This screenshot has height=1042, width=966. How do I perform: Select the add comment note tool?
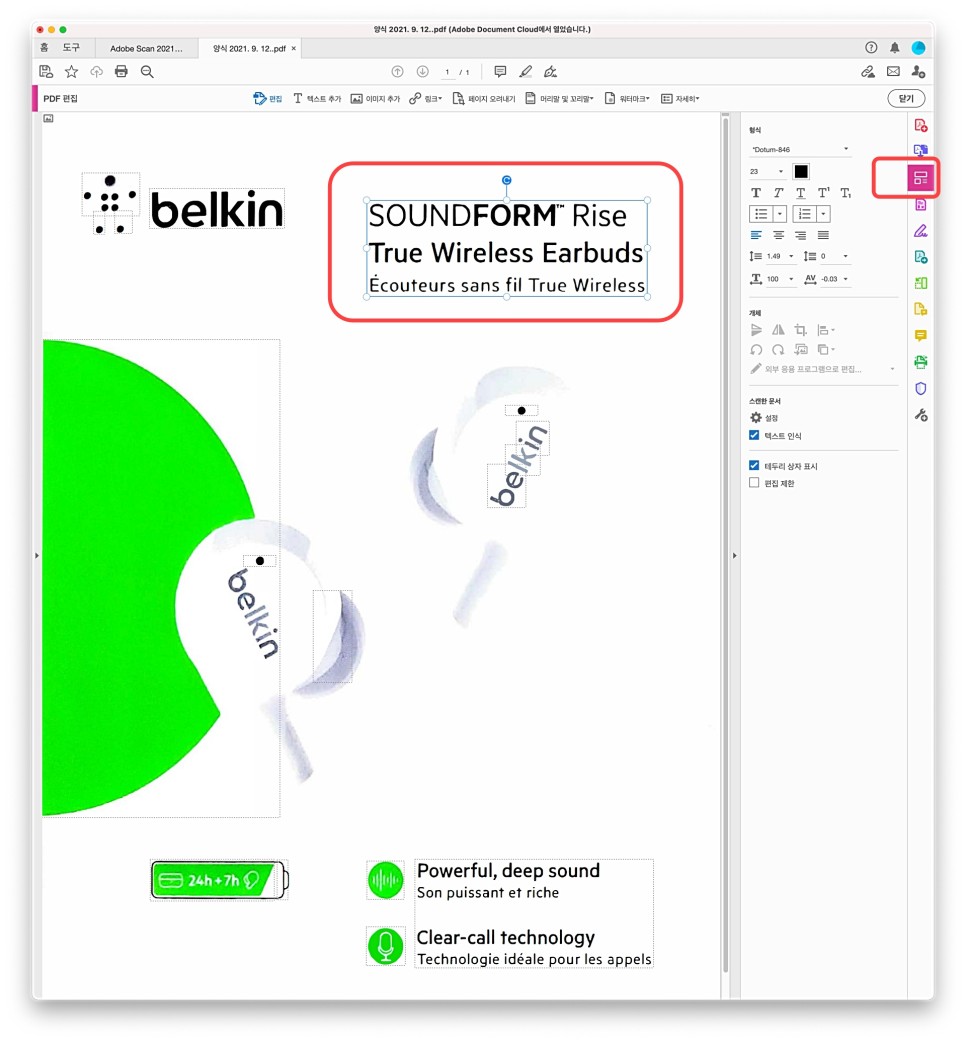click(500, 72)
